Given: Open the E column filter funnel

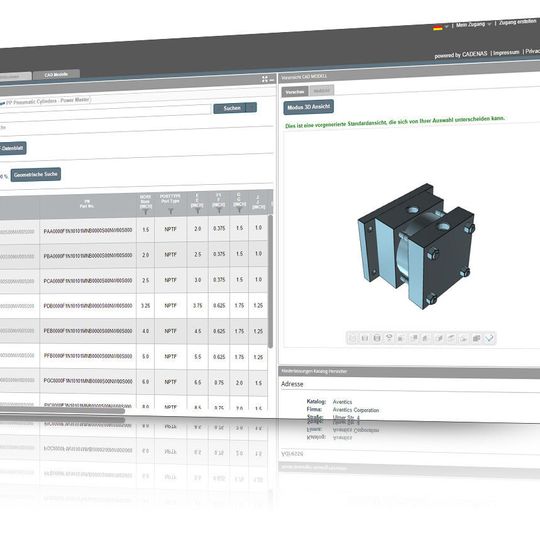Looking at the screenshot, I should click(197, 210).
